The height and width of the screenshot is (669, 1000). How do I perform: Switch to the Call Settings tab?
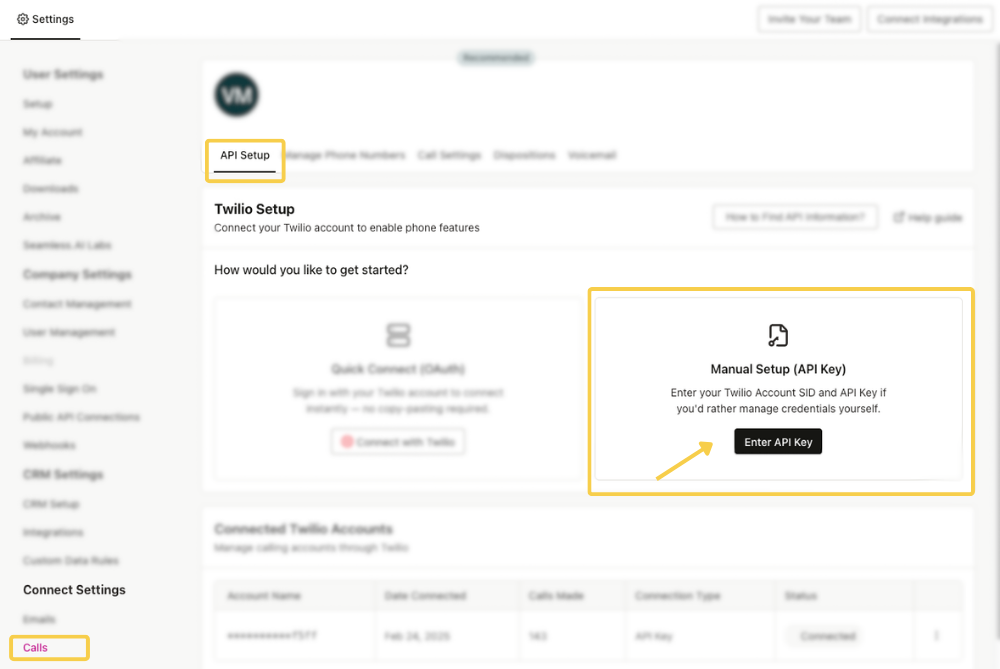click(449, 155)
